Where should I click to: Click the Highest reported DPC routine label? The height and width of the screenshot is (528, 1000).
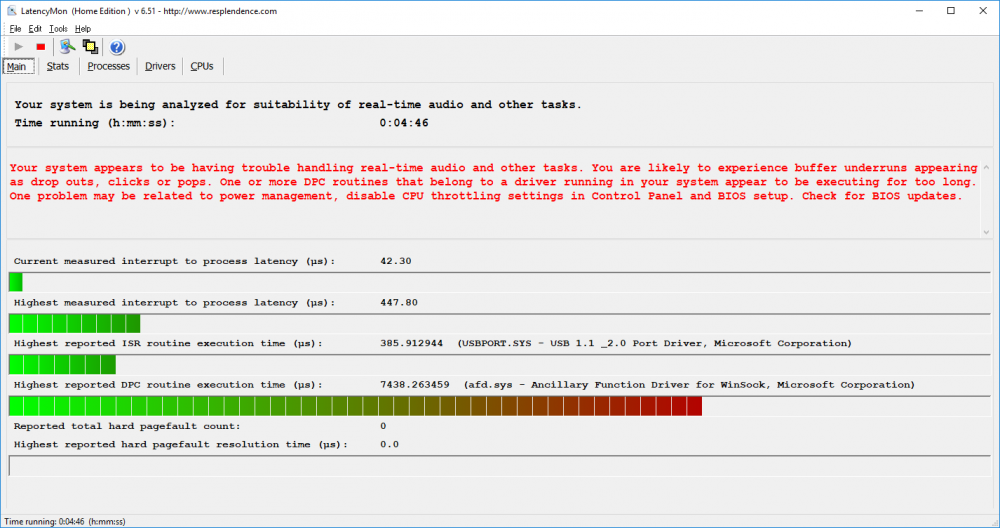(168, 385)
